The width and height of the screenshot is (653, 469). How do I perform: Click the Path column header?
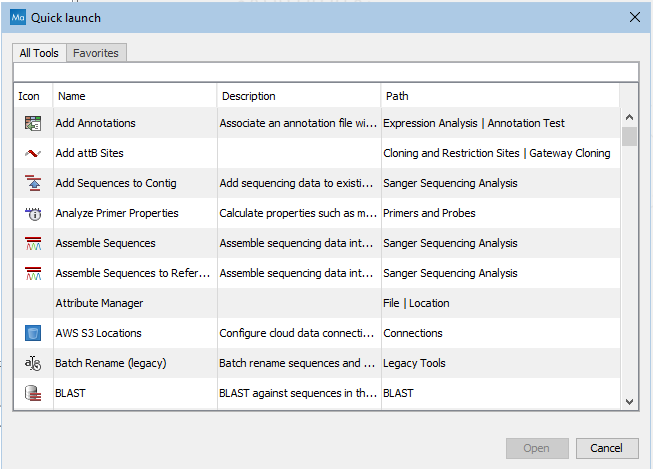pos(500,96)
